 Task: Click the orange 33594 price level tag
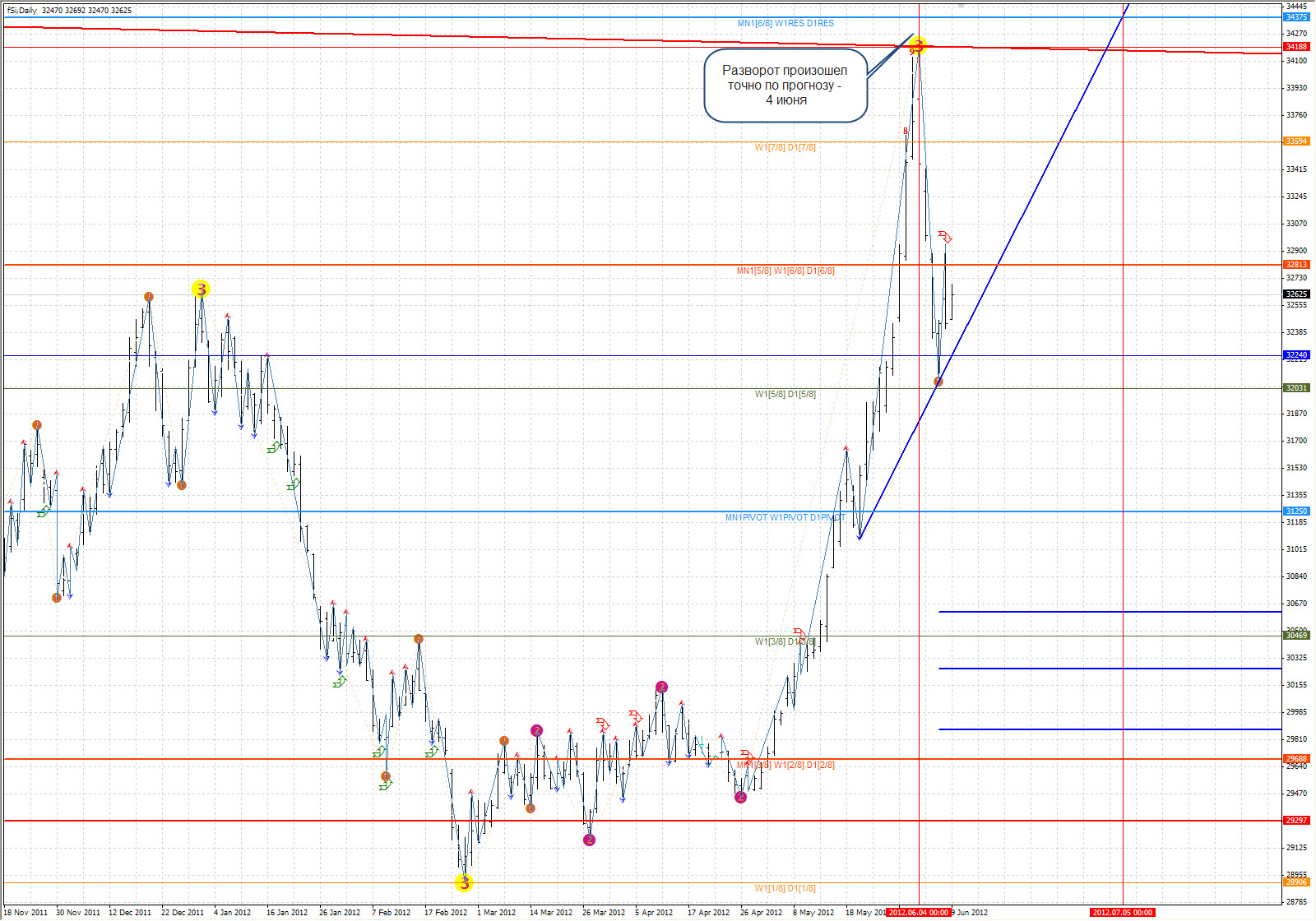(1296, 141)
